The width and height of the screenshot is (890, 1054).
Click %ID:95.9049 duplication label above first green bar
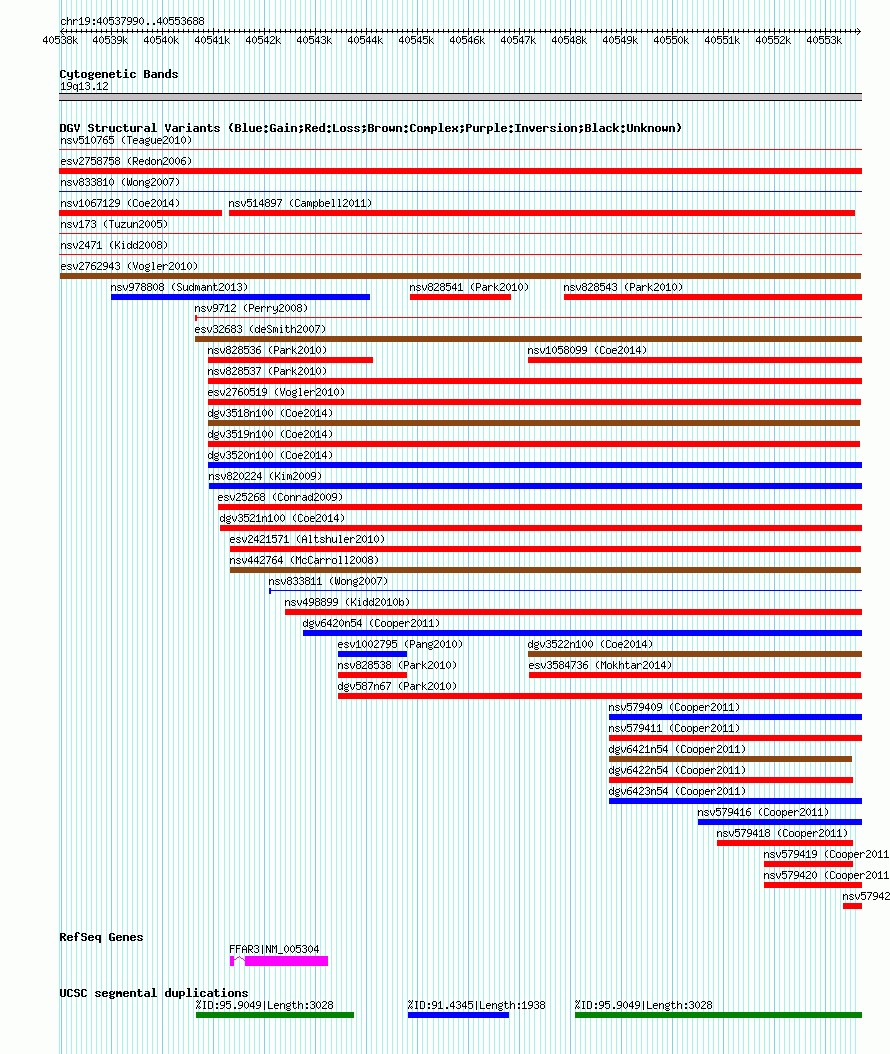[x=264, y=1006]
